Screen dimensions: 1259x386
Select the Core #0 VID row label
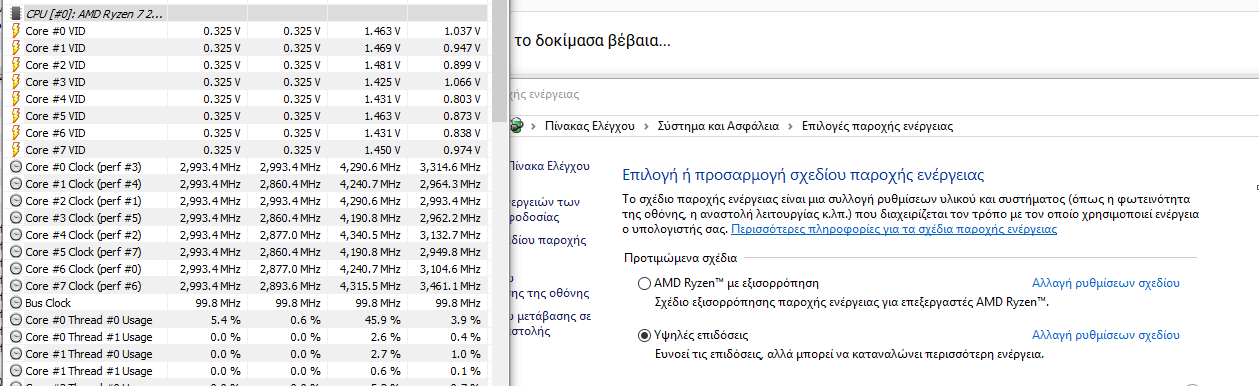(x=55, y=31)
